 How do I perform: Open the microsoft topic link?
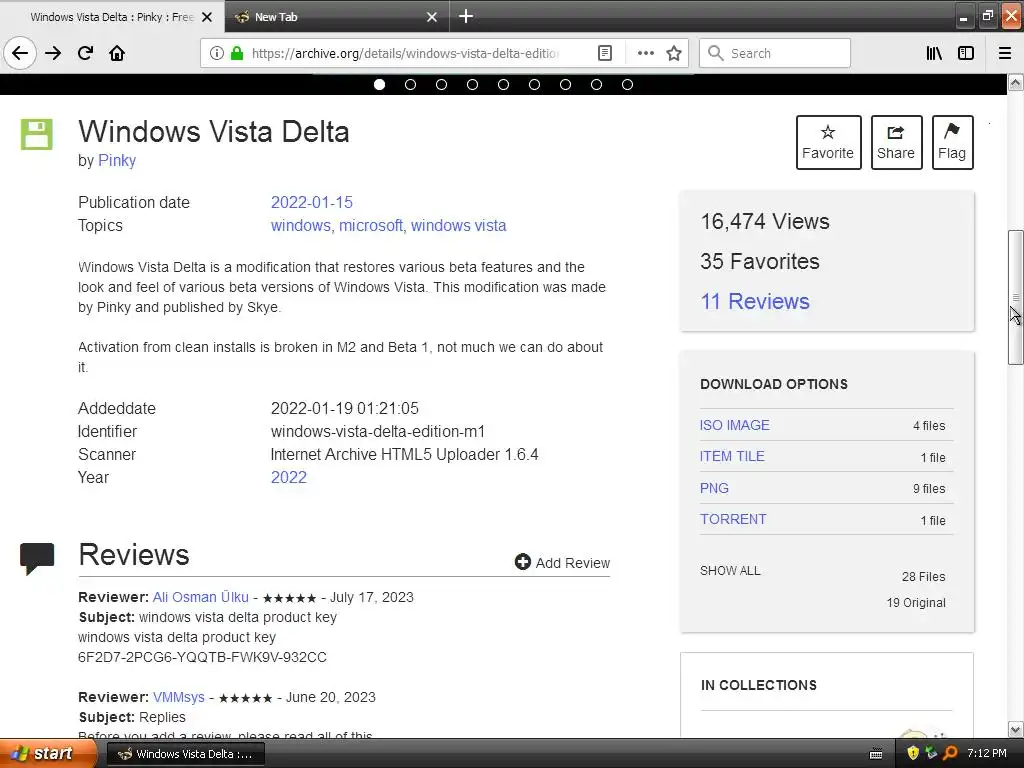click(x=371, y=225)
